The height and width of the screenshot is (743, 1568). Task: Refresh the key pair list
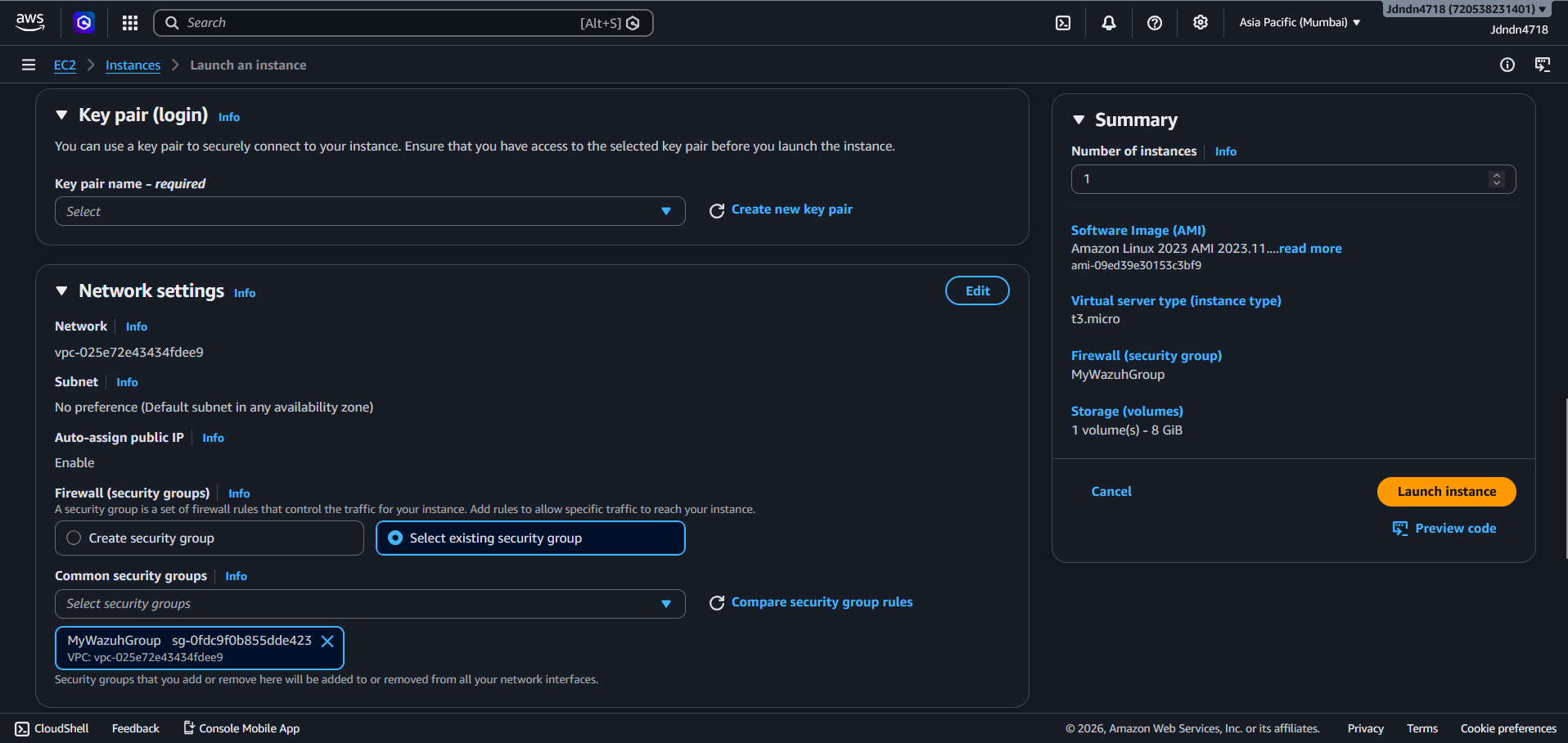(717, 210)
